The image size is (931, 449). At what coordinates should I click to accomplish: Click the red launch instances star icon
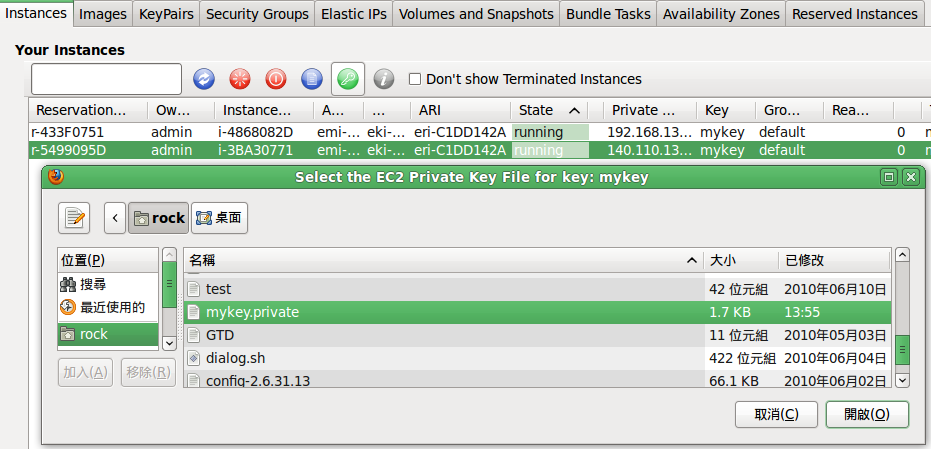click(240, 79)
